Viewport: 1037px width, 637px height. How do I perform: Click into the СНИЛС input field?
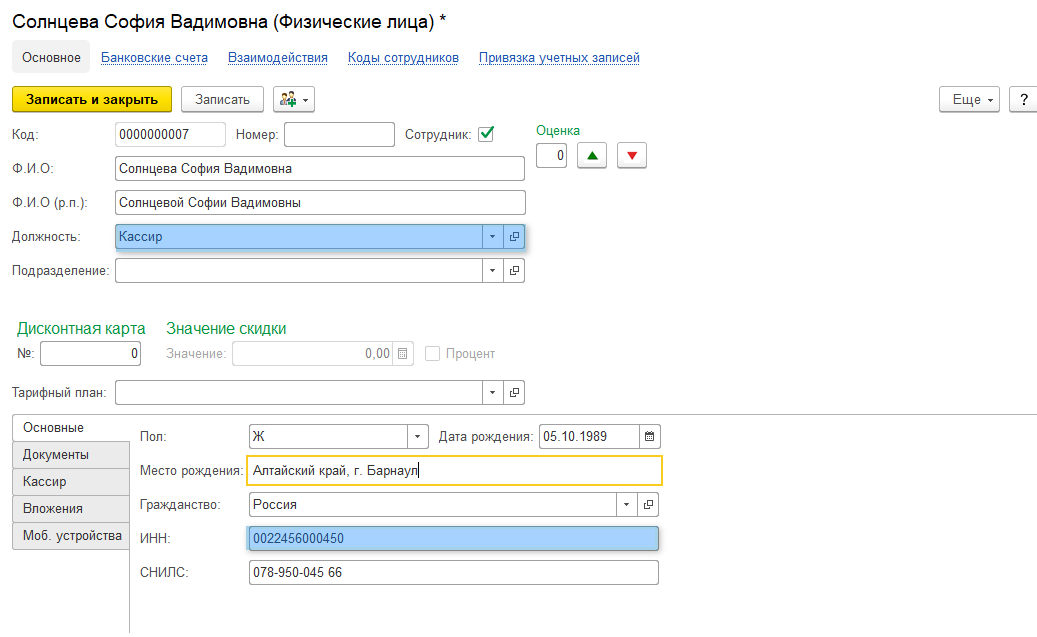click(x=452, y=573)
